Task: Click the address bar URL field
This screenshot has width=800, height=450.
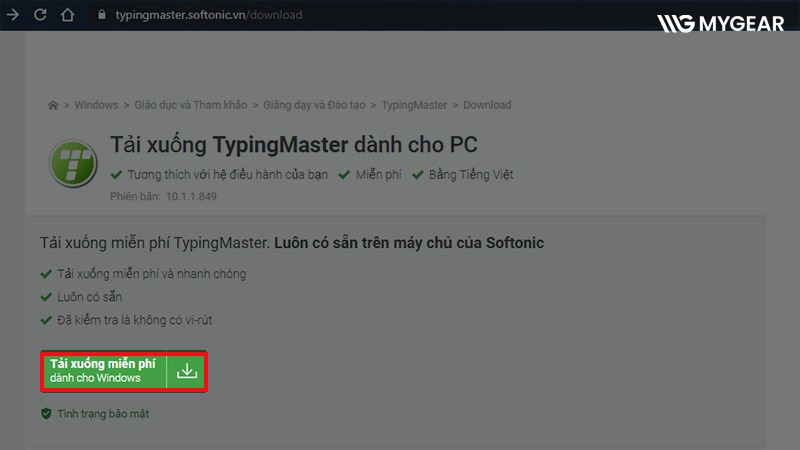Action: [x=209, y=15]
